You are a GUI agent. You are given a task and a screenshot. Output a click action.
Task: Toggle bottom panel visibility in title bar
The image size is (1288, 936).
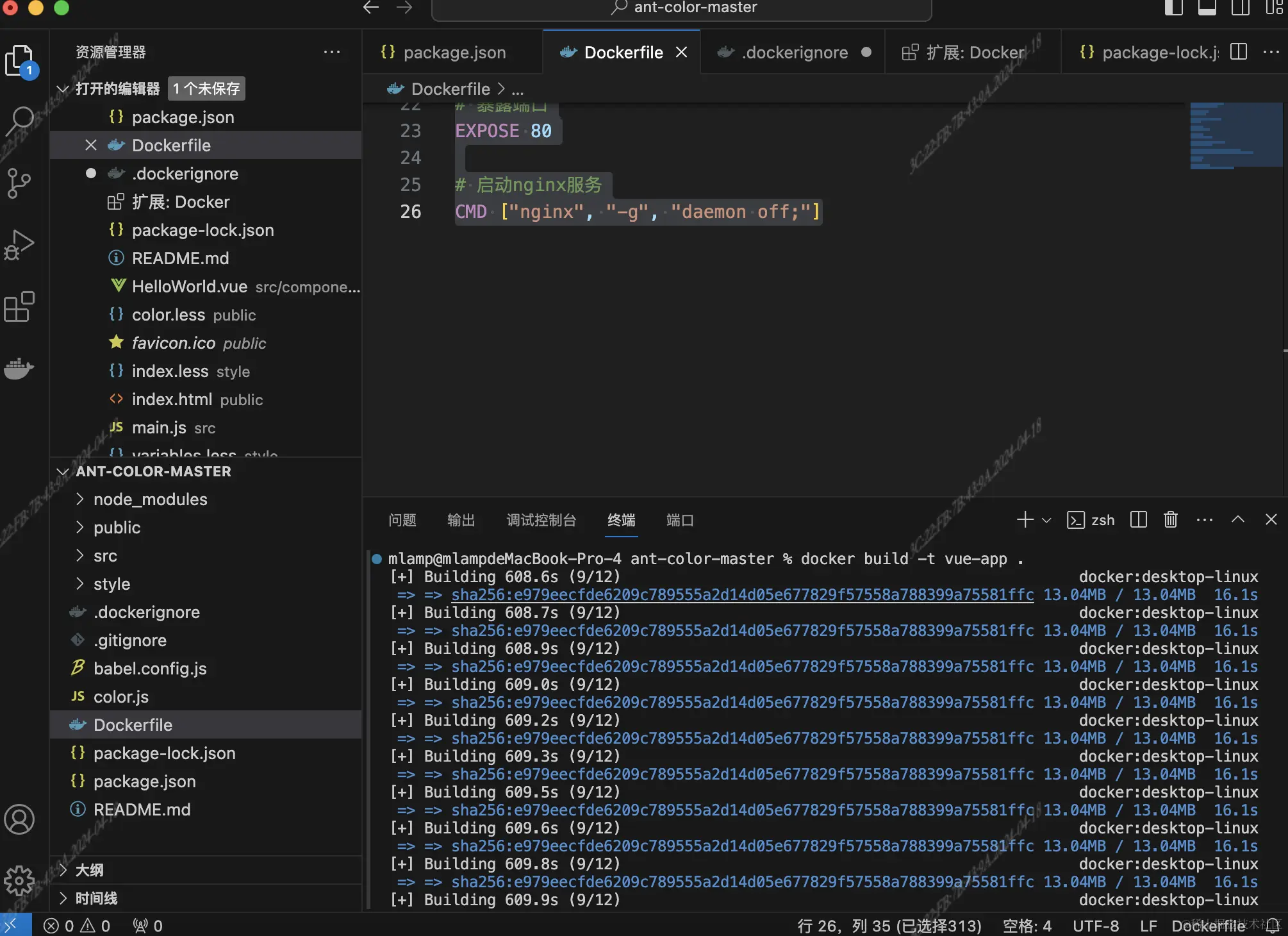1207,8
